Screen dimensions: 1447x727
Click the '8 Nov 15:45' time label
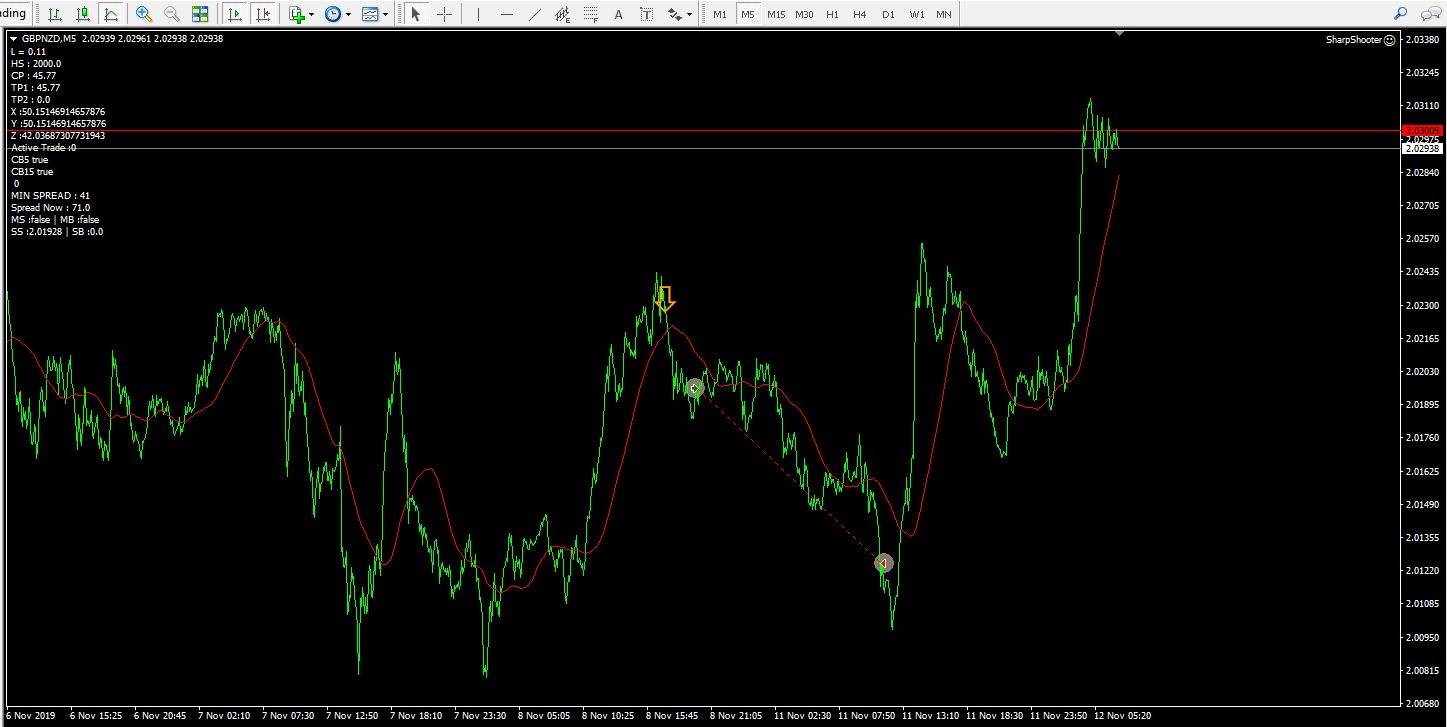pos(673,716)
